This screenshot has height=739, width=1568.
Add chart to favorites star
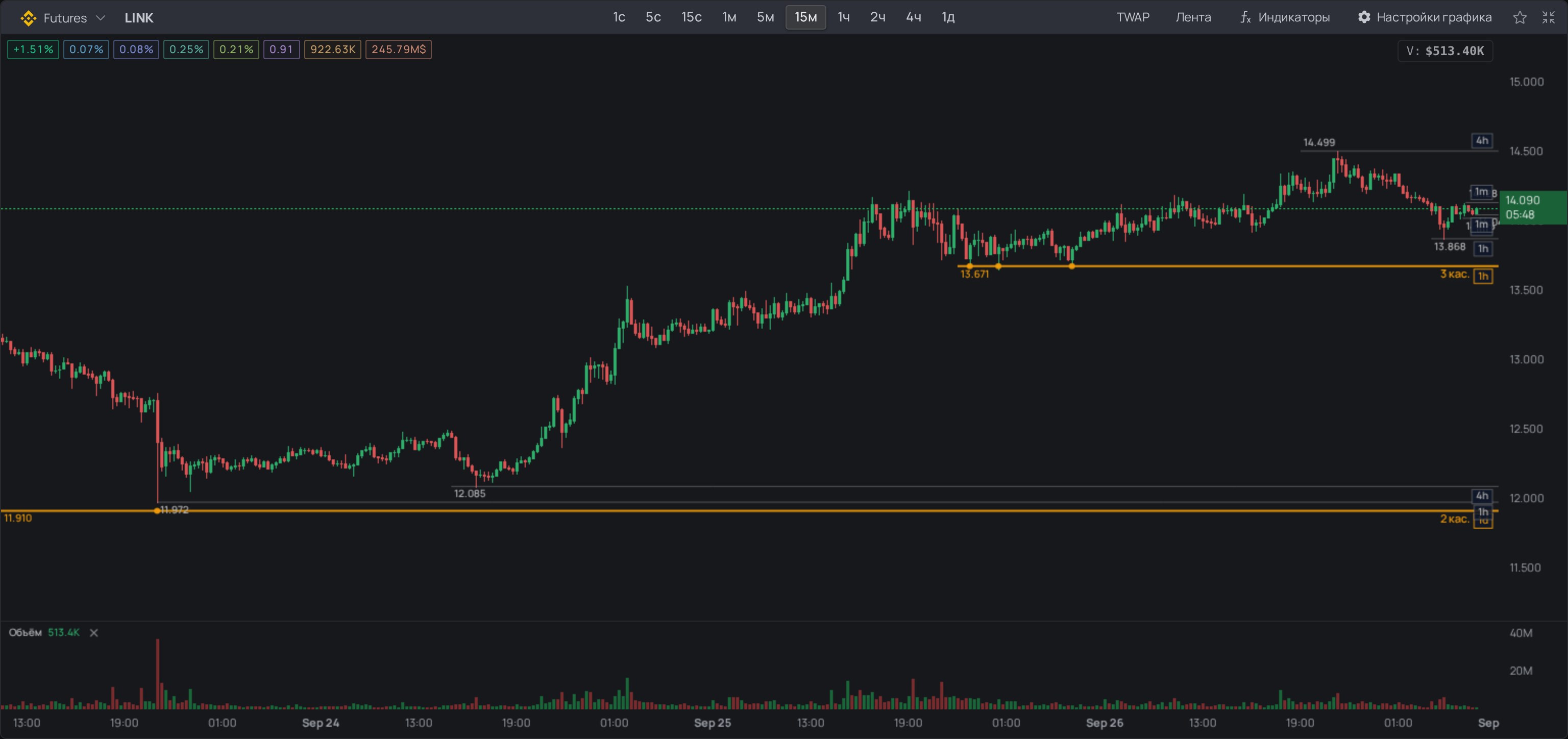[x=1520, y=18]
